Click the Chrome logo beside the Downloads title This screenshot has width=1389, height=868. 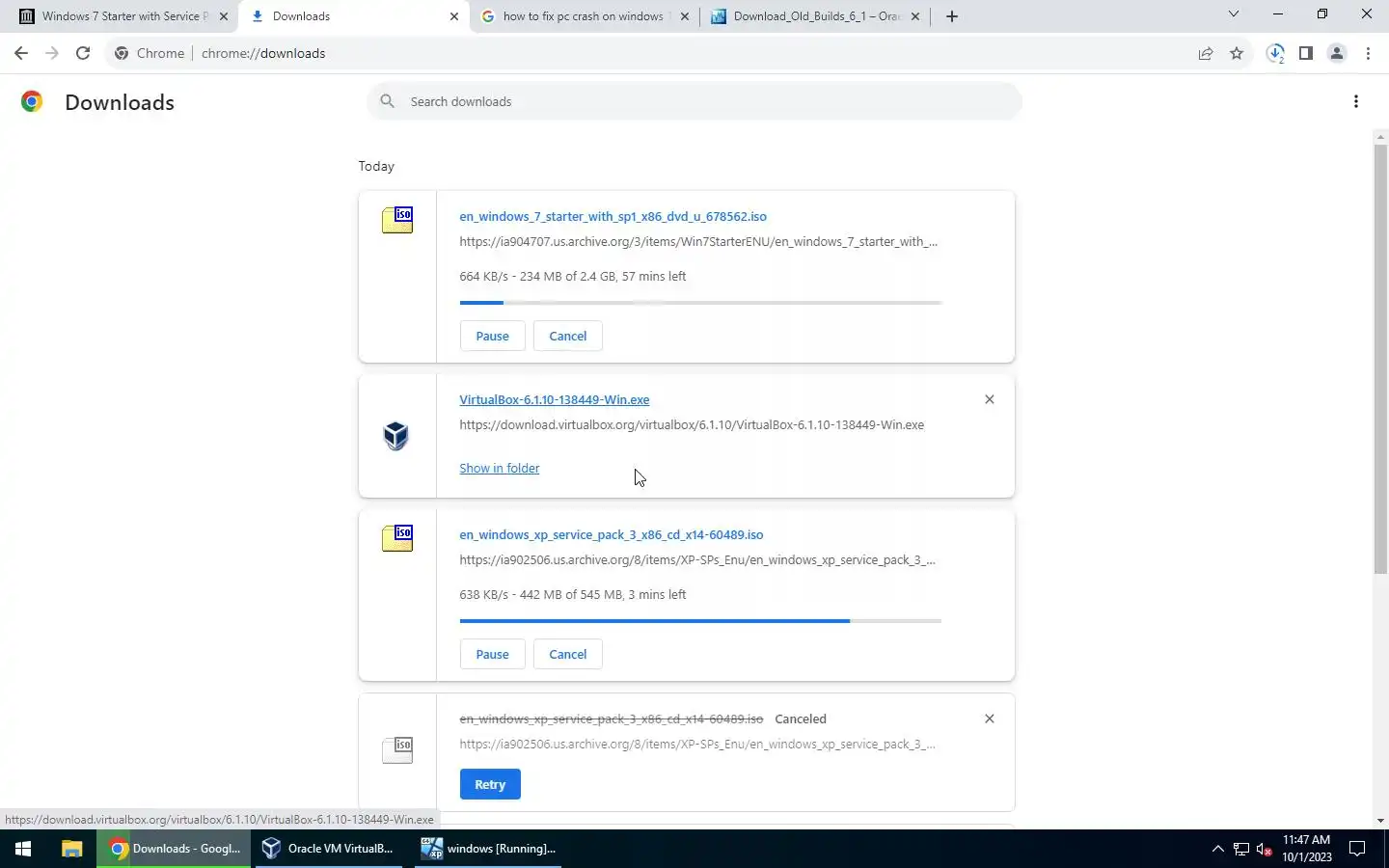[32, 101]
